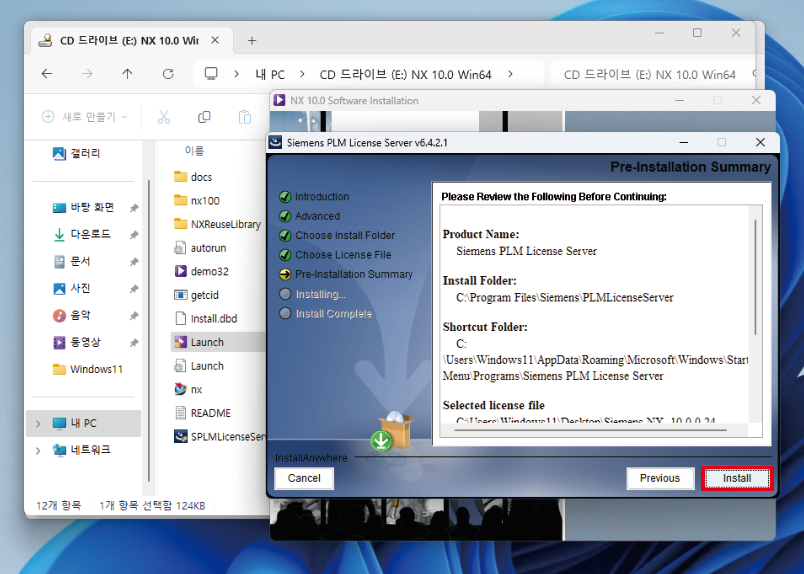Open 사진 in the navigation pane
Viewport: 804px width, 574px height.
[72, 288]
